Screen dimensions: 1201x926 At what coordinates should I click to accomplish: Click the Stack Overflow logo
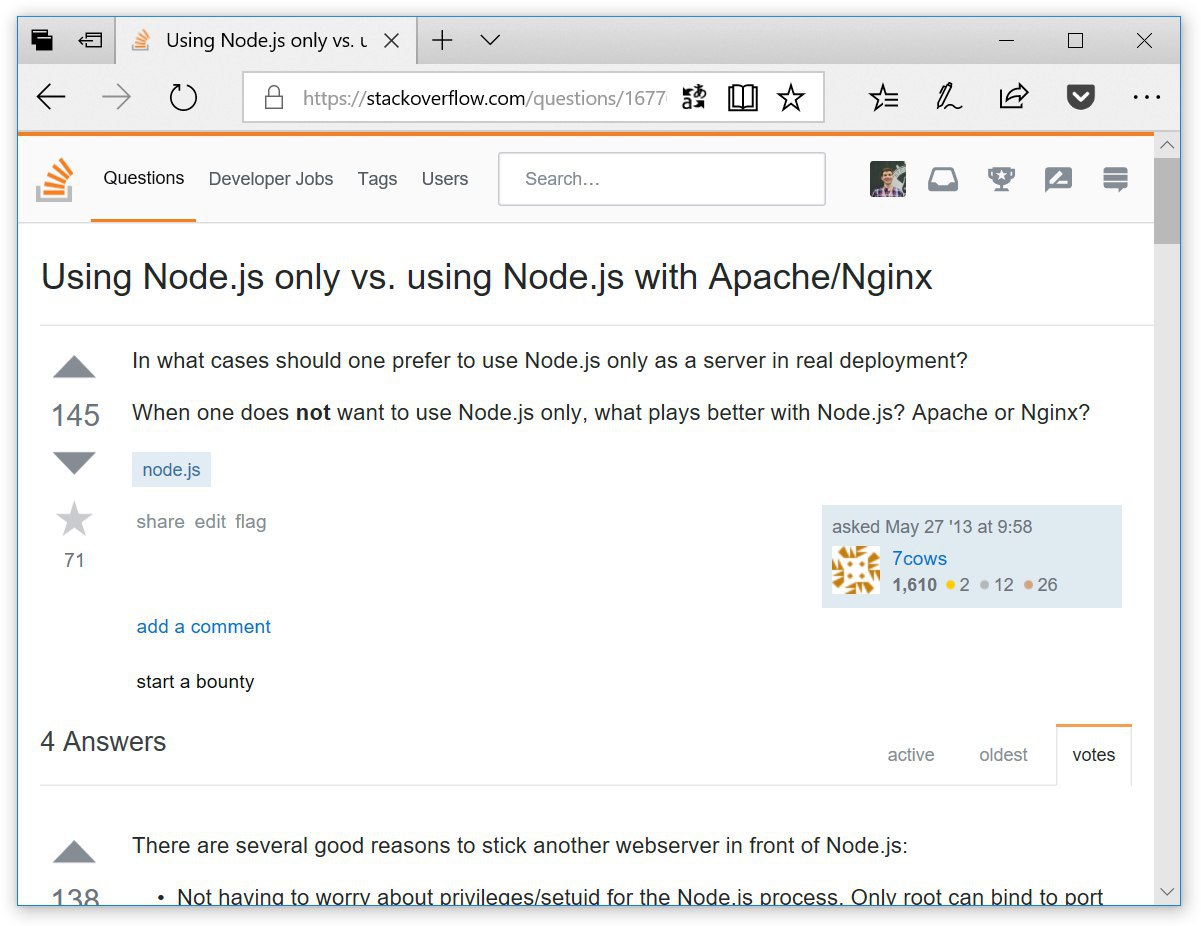(x=55, y=180)
